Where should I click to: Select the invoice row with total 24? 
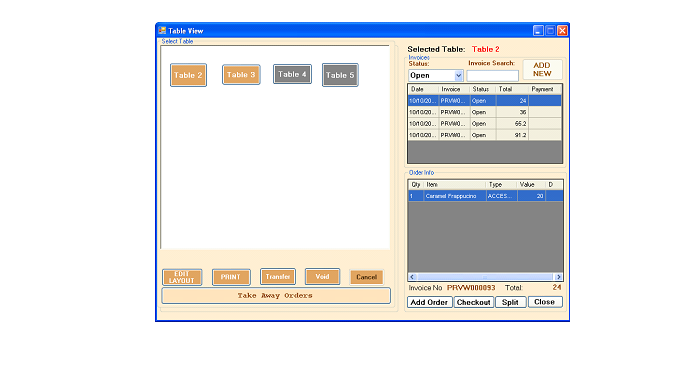coord(485,100)
